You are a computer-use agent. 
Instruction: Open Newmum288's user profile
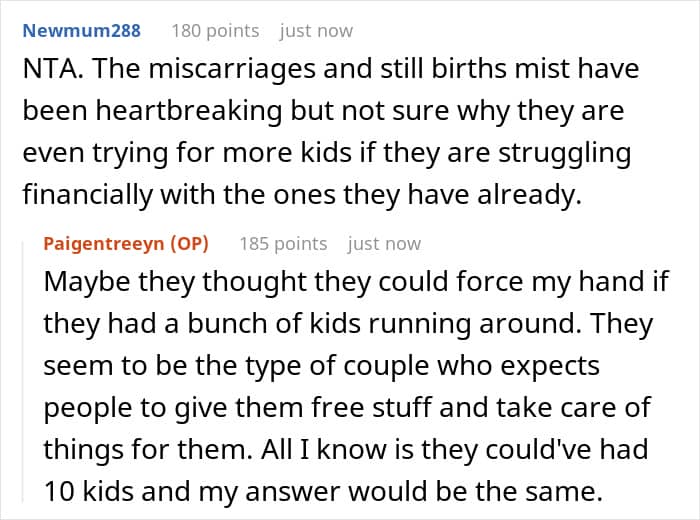[x=81, y=31]
